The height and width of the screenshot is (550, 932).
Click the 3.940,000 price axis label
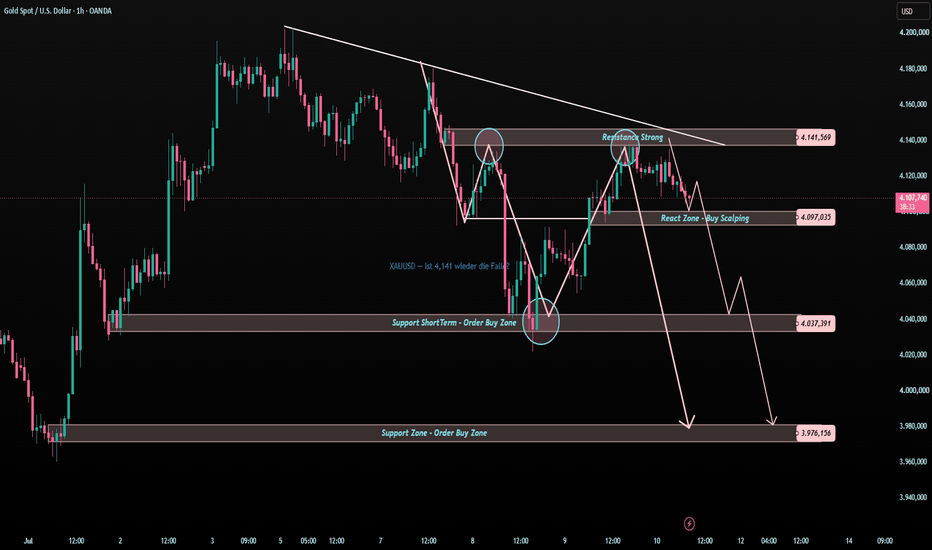click(914, 498)
